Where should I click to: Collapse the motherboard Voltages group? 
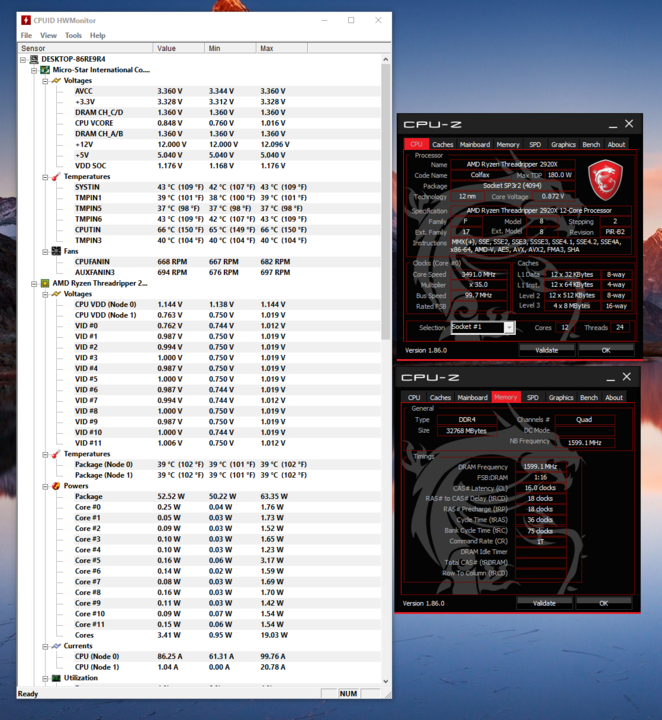45,81
